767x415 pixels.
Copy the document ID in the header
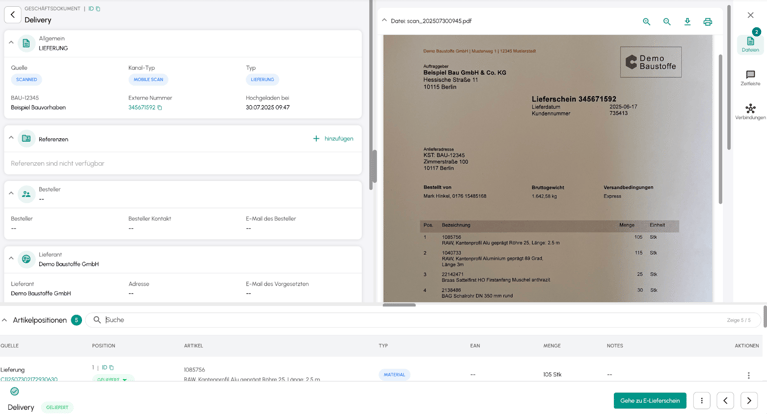(x=98, y=9)
